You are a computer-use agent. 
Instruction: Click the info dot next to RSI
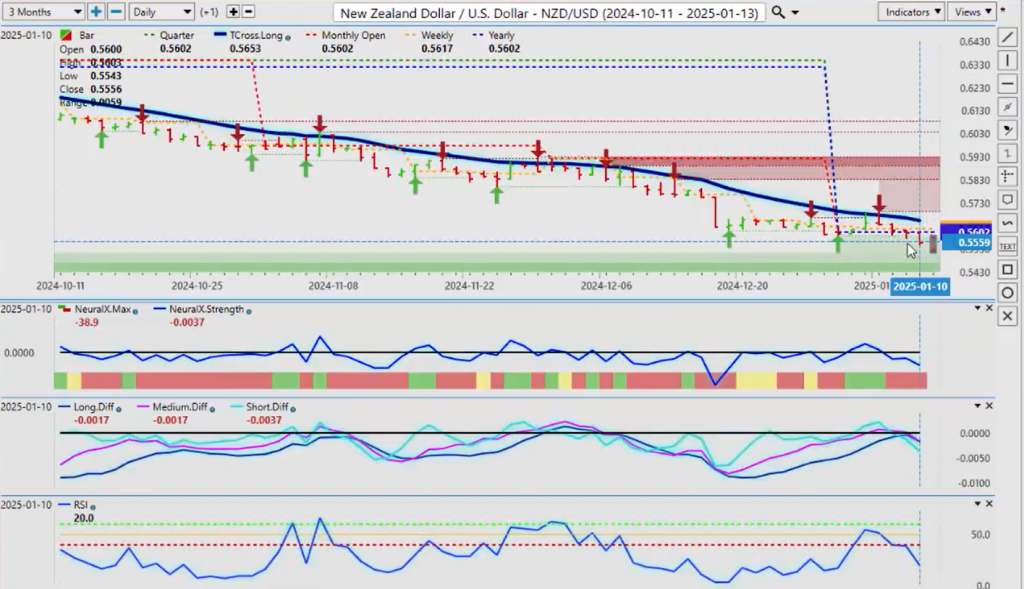(x=93, y=507)
